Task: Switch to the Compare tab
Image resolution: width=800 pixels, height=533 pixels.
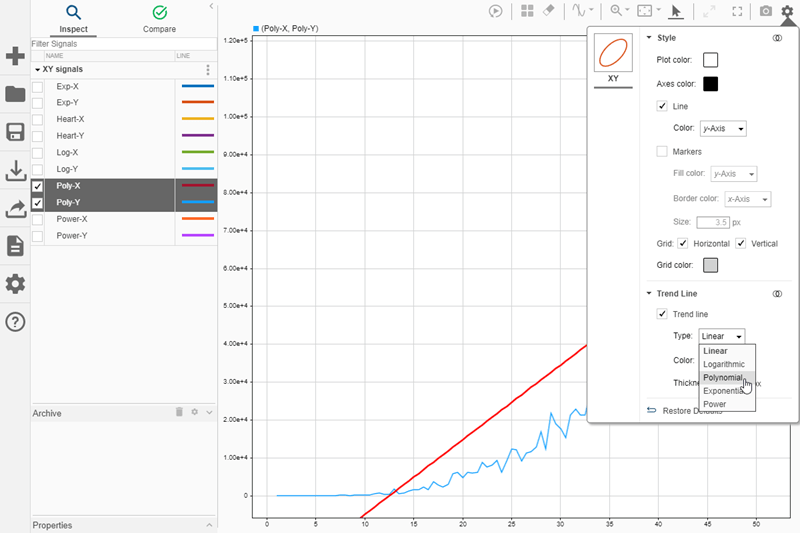Action: pyautogui.click(x=160, y=19)
